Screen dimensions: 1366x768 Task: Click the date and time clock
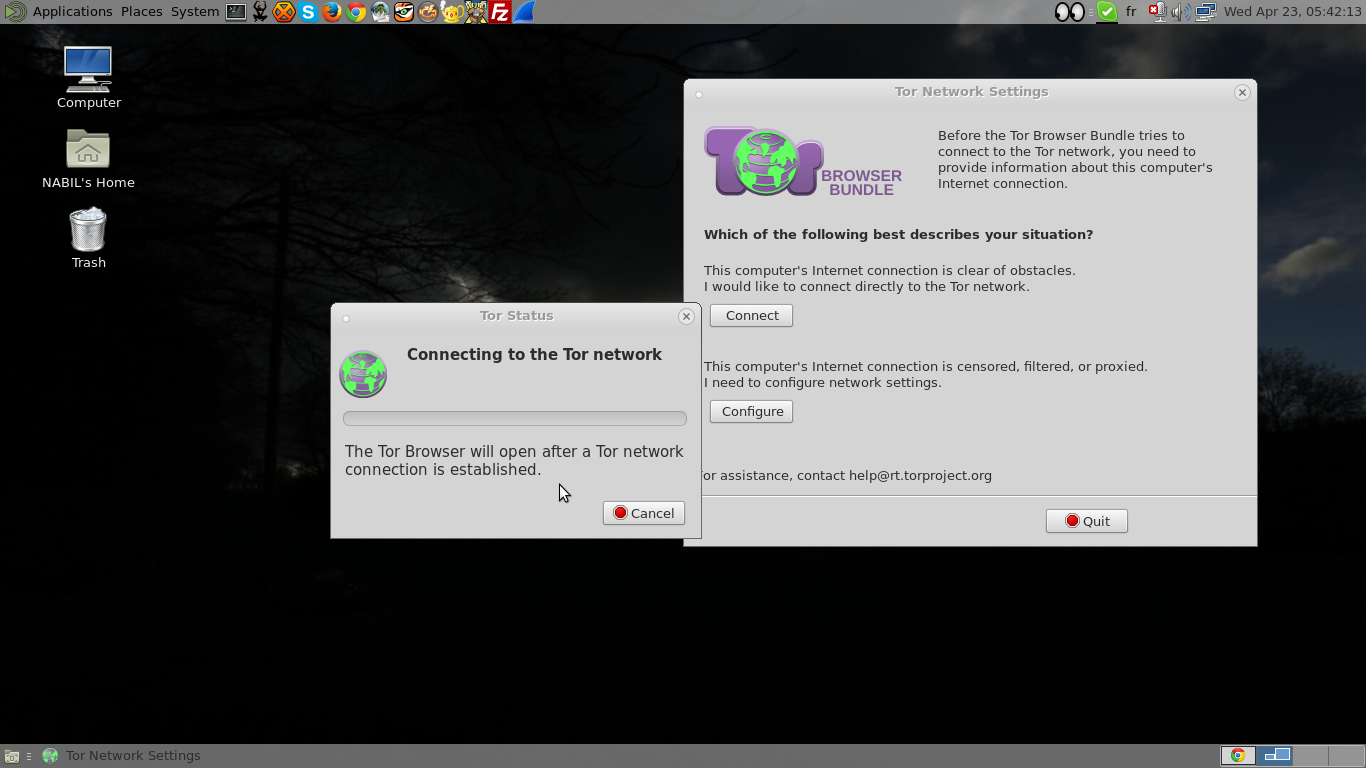pyautogui.click(x=1292, y=12)
